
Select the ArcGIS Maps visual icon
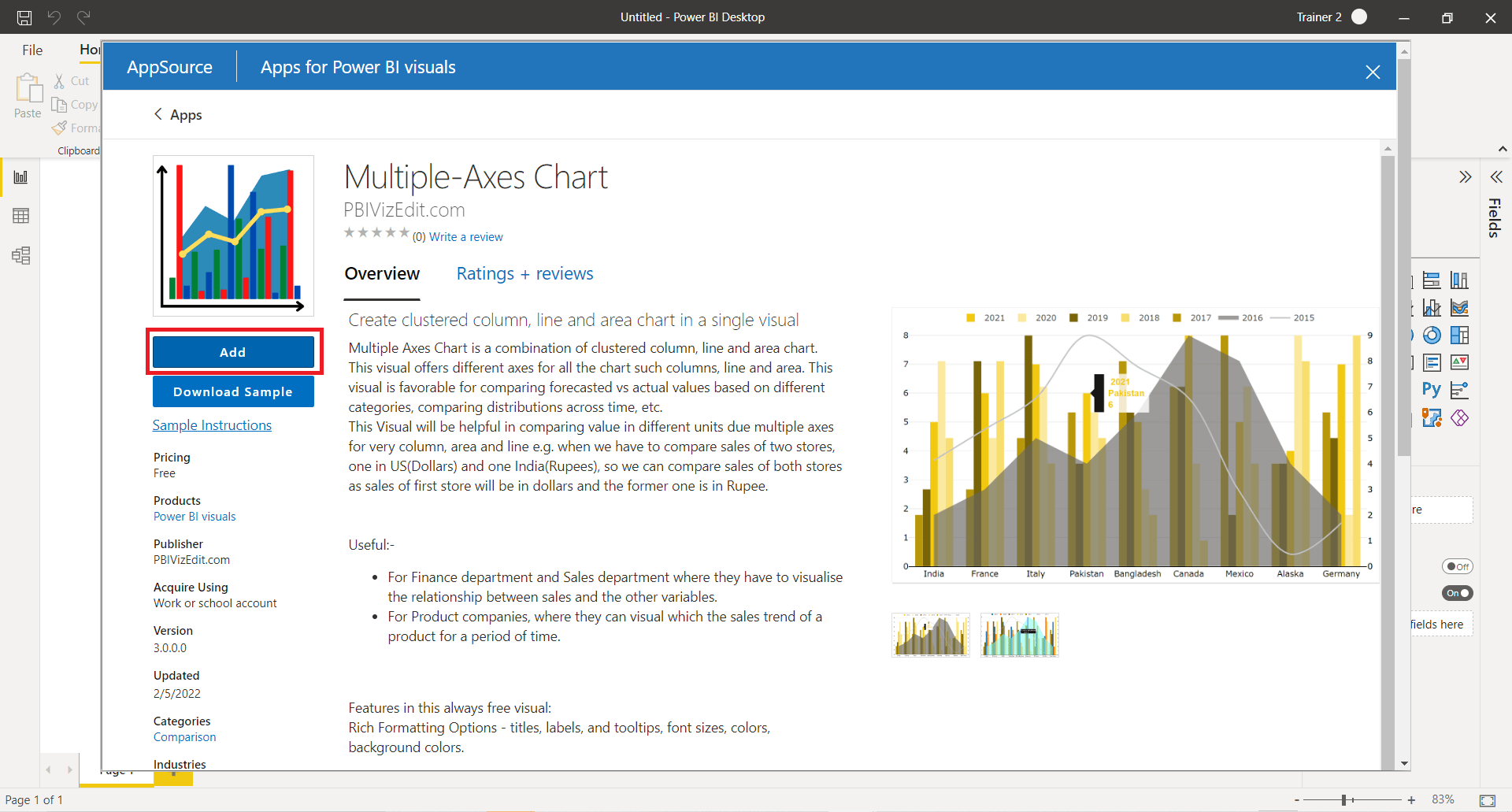click(1433, 418)
